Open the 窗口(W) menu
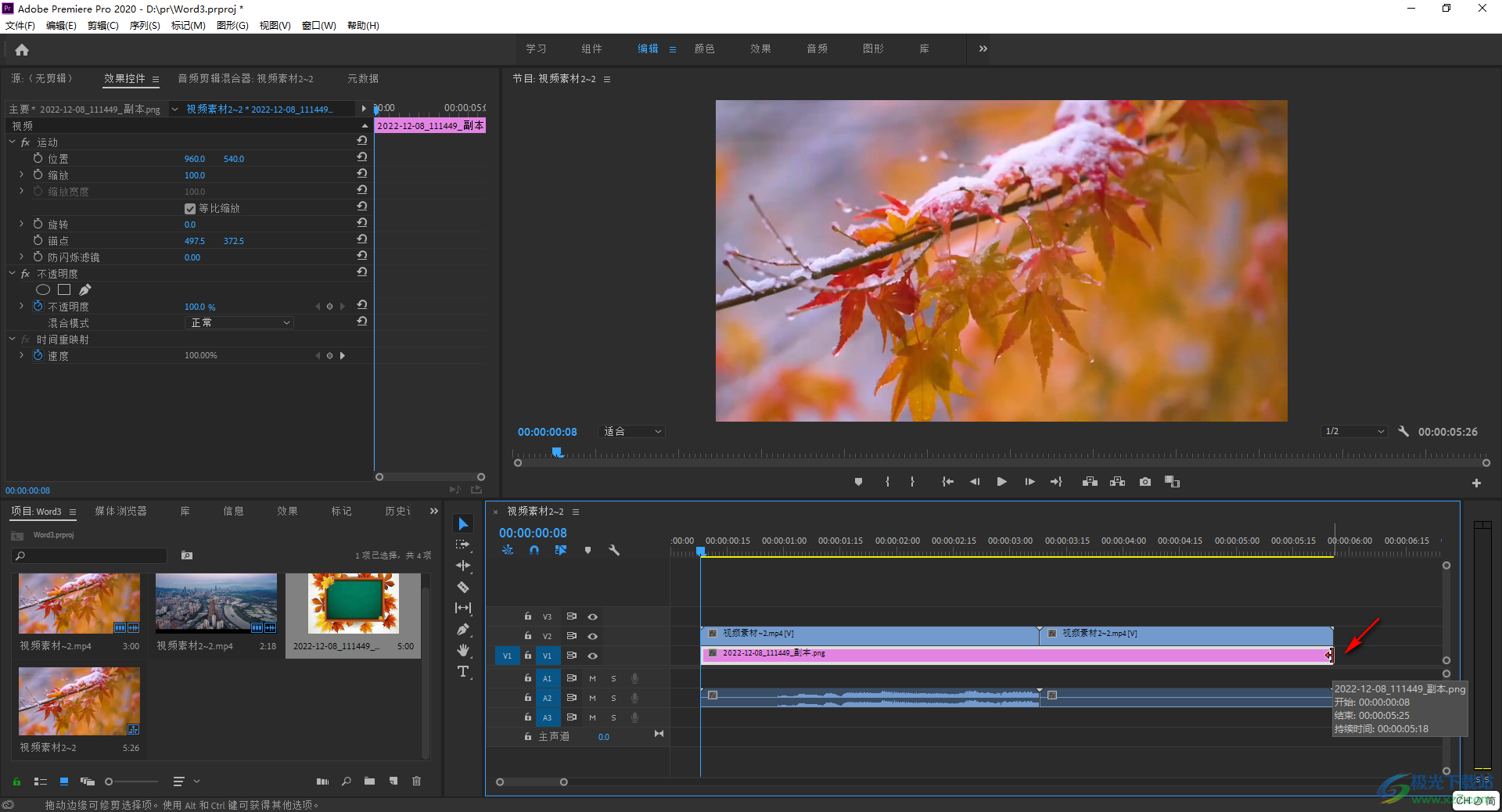This screenshot has width=1502, height=812. [319, 26]
